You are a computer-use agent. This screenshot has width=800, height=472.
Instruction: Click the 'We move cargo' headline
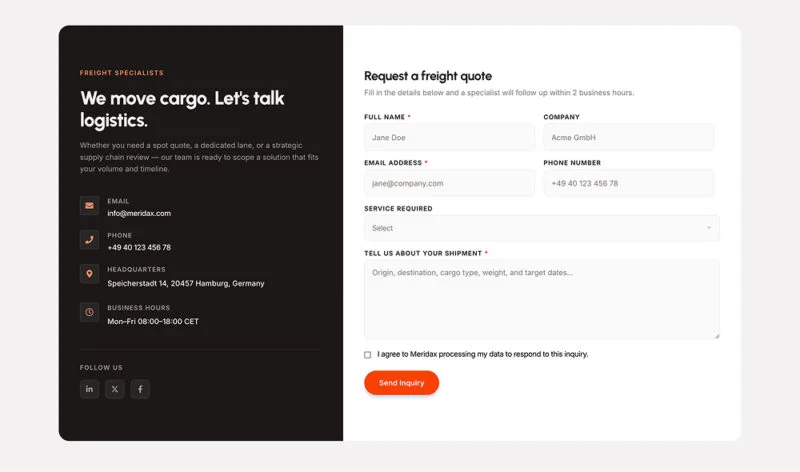pos(182,109)
